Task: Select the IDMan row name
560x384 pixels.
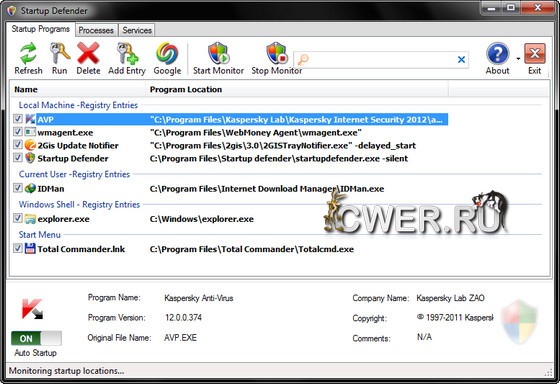Action: [51, 189]
